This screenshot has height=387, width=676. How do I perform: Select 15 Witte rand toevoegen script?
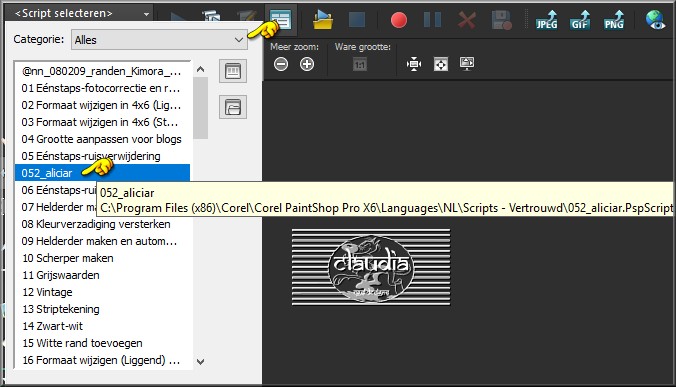pos(103,343)
